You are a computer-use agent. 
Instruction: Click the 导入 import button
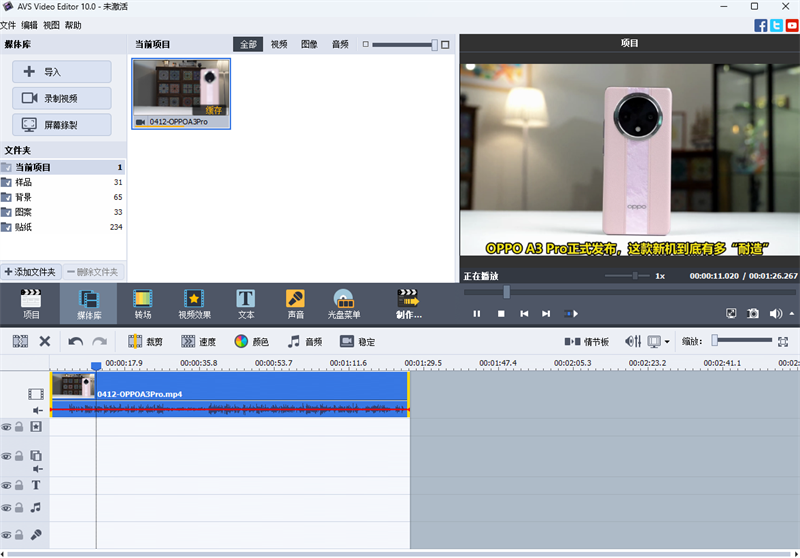click(62, 72)
